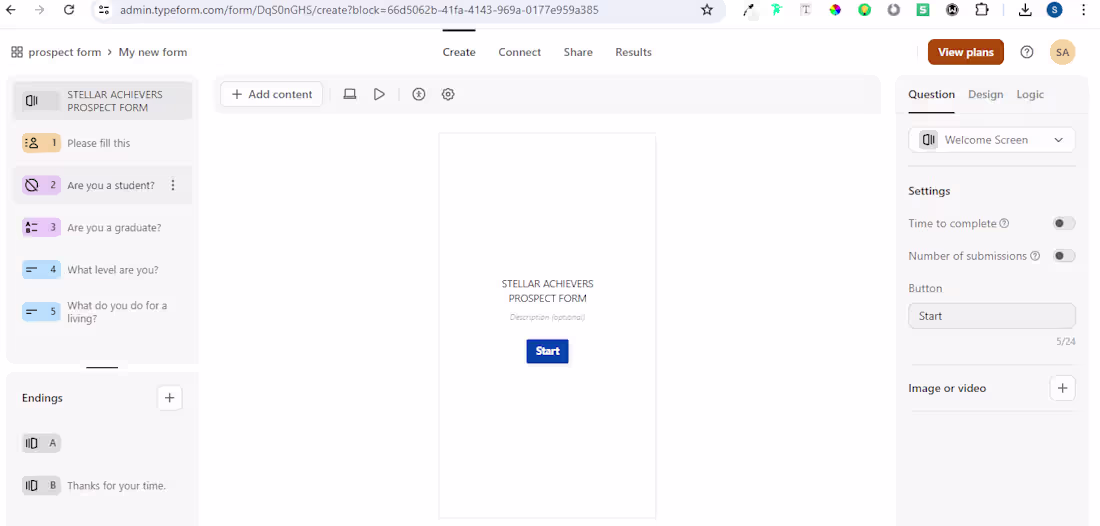Open browser extensions puzzle icon
Viewport: 1100px width, 526px height.
(x=982, y=10)
